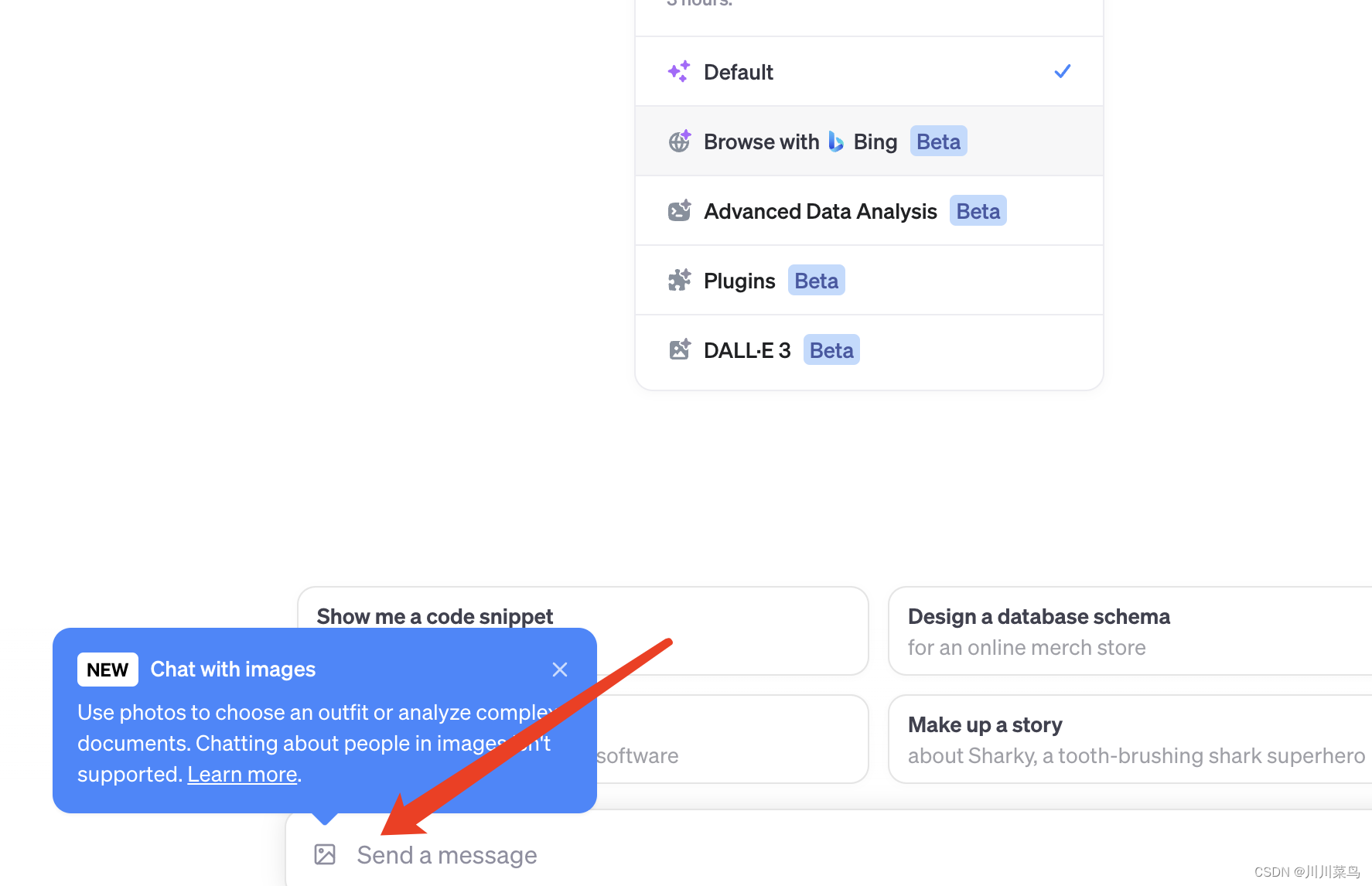This screenshot has height=886, width=1372.
Task: Click the Beta badge beside Advanced Data Analysis
Action: [978, 211]
